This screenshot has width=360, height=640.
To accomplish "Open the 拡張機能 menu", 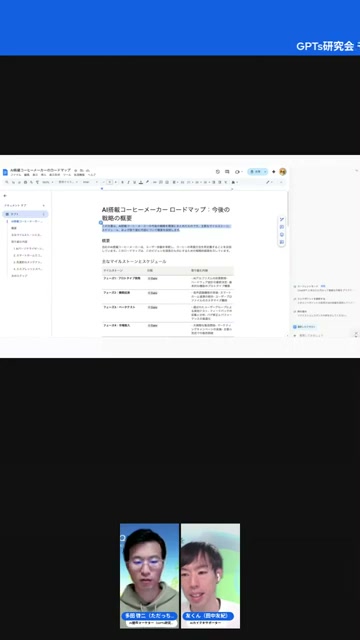I will point(79,175).
